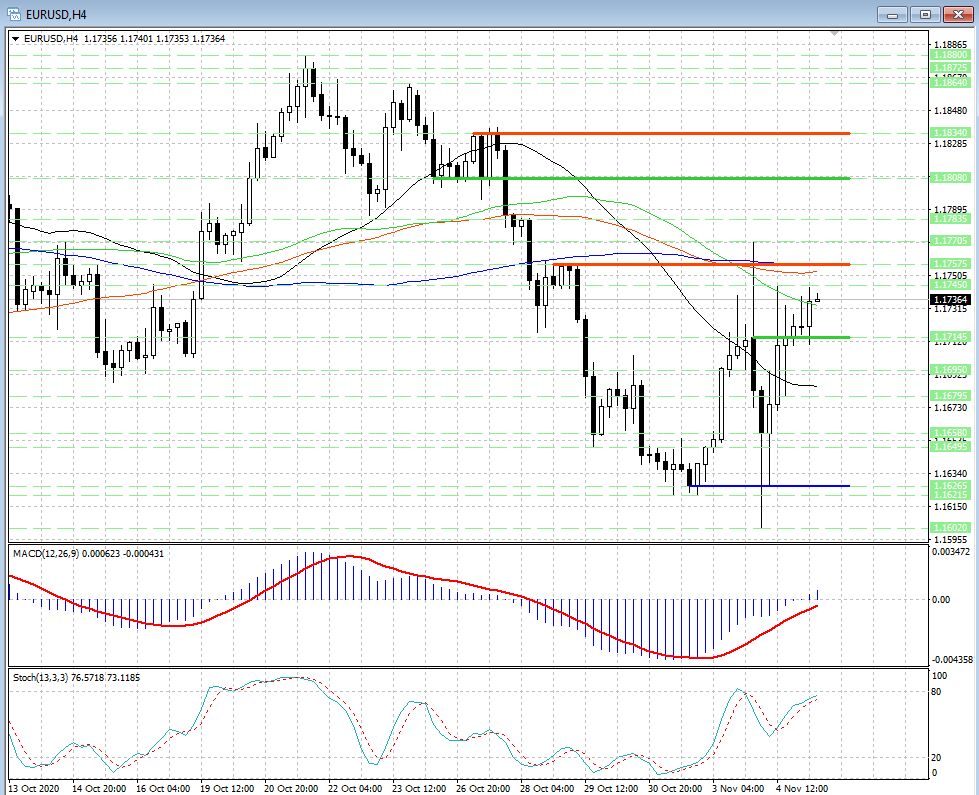Select the red horizontal line at 1.17575
Screen dimensions: 979x795
click(701, 264)
